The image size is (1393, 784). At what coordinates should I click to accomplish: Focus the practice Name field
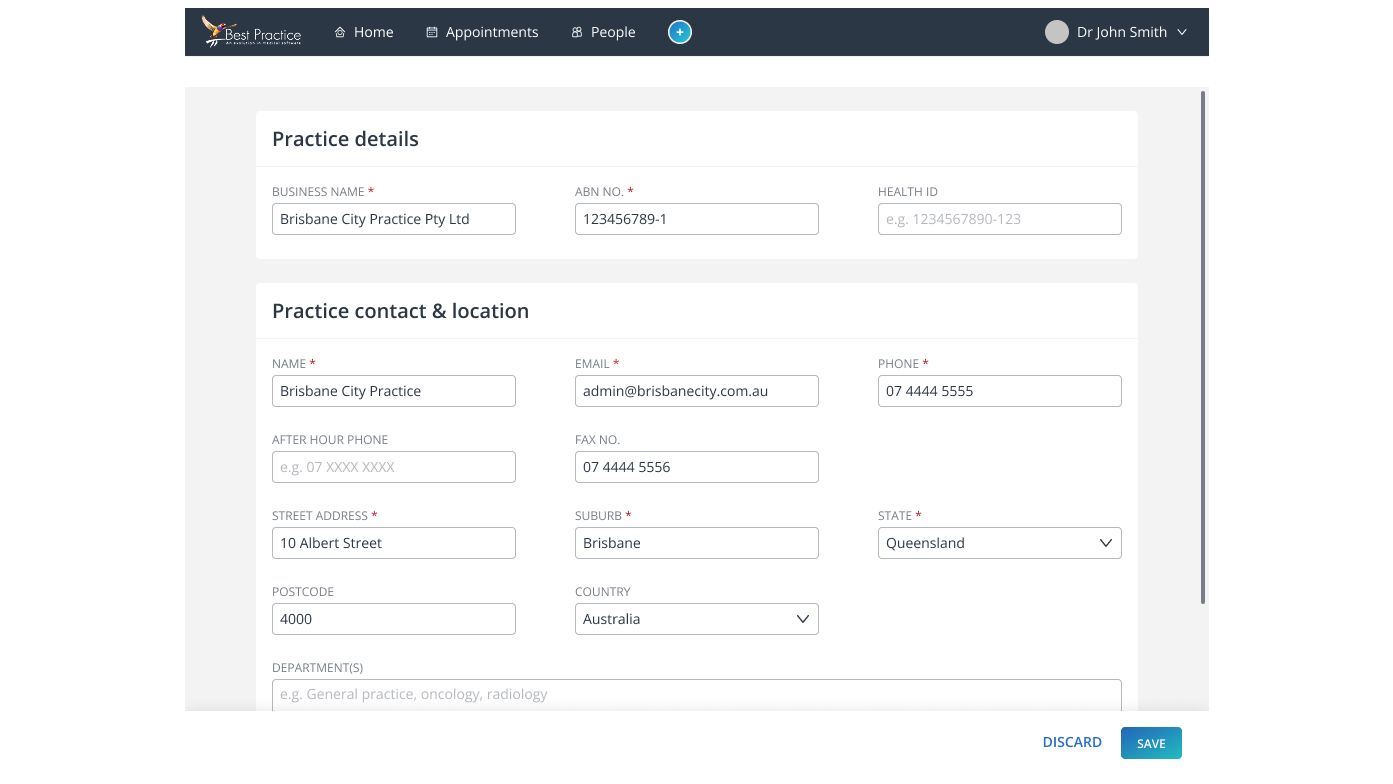point(394,391)
